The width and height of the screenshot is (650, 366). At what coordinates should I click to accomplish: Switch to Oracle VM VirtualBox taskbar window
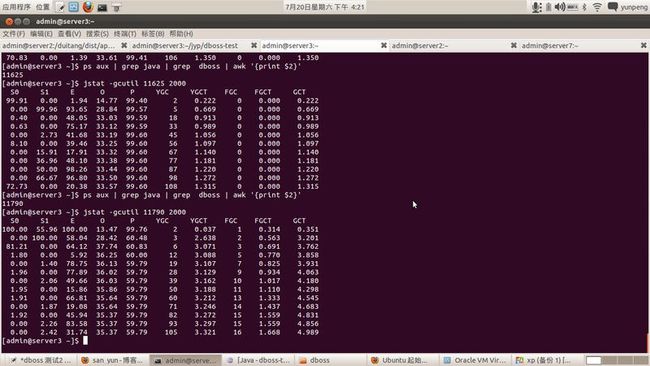coord(475,360)
